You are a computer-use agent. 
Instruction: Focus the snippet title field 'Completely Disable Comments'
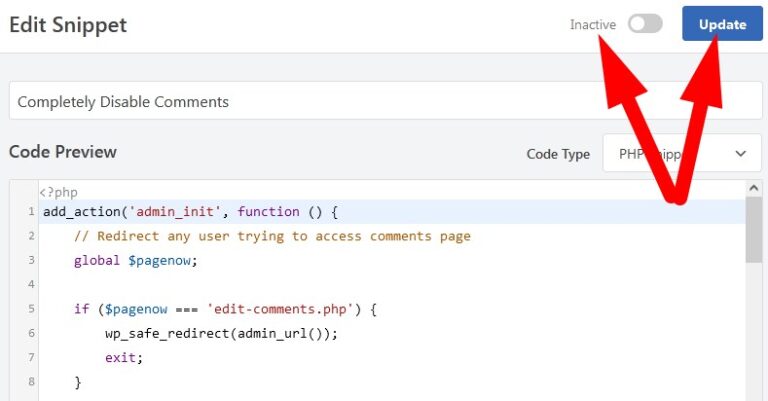click(385, 102)
